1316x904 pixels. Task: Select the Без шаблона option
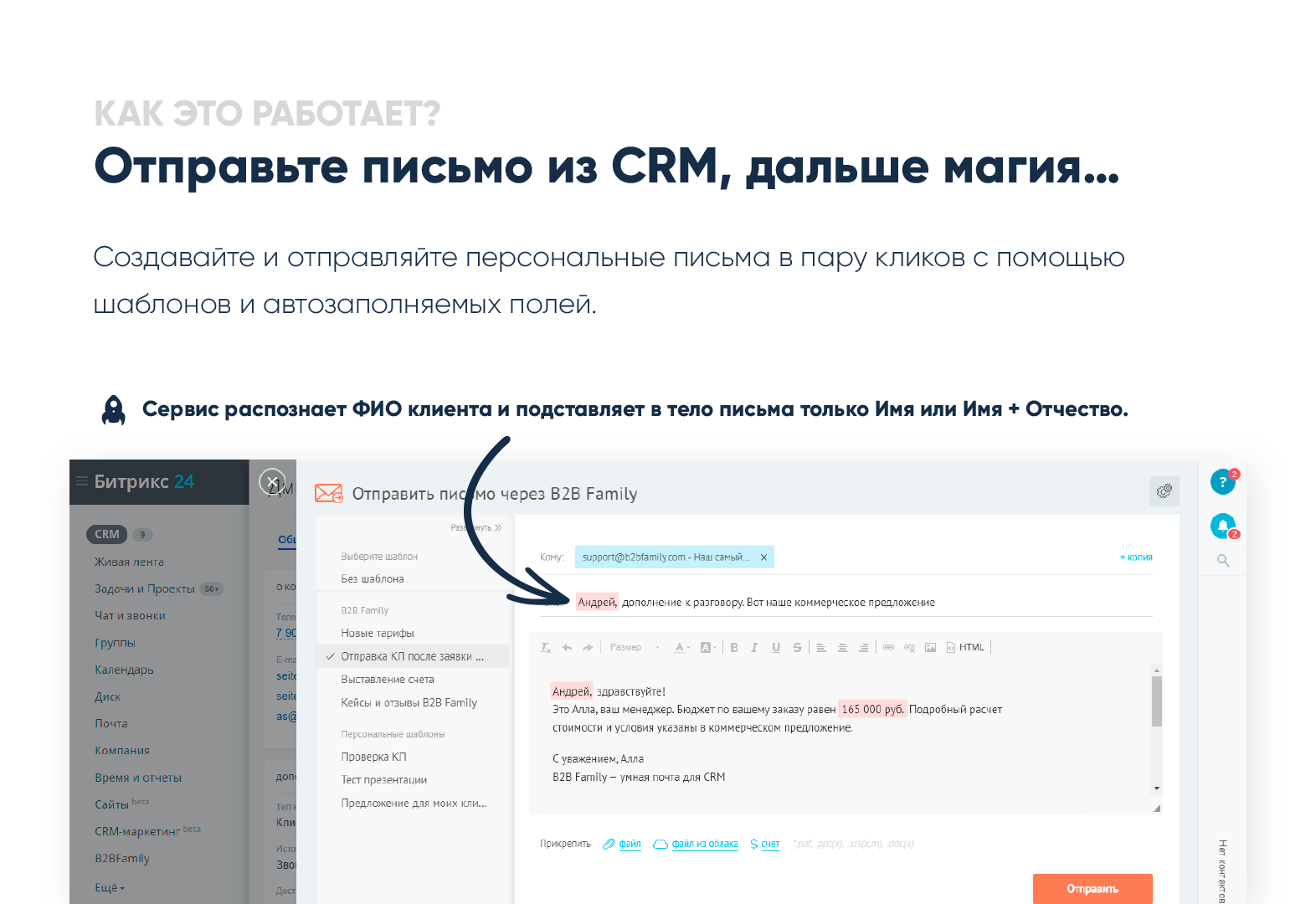[x=372, y=579]
